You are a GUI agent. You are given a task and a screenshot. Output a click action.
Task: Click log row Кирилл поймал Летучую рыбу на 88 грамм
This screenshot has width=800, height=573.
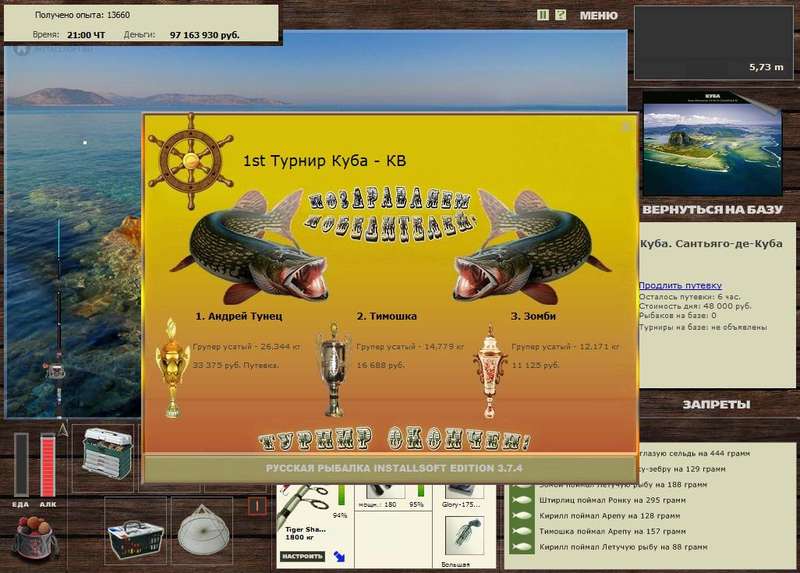623,547
